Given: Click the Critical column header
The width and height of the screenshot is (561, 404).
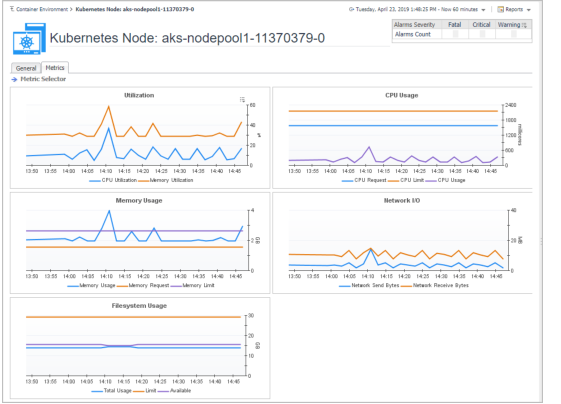Looking at the screenshot, I should pyautogui.click(x=481, y=25).
